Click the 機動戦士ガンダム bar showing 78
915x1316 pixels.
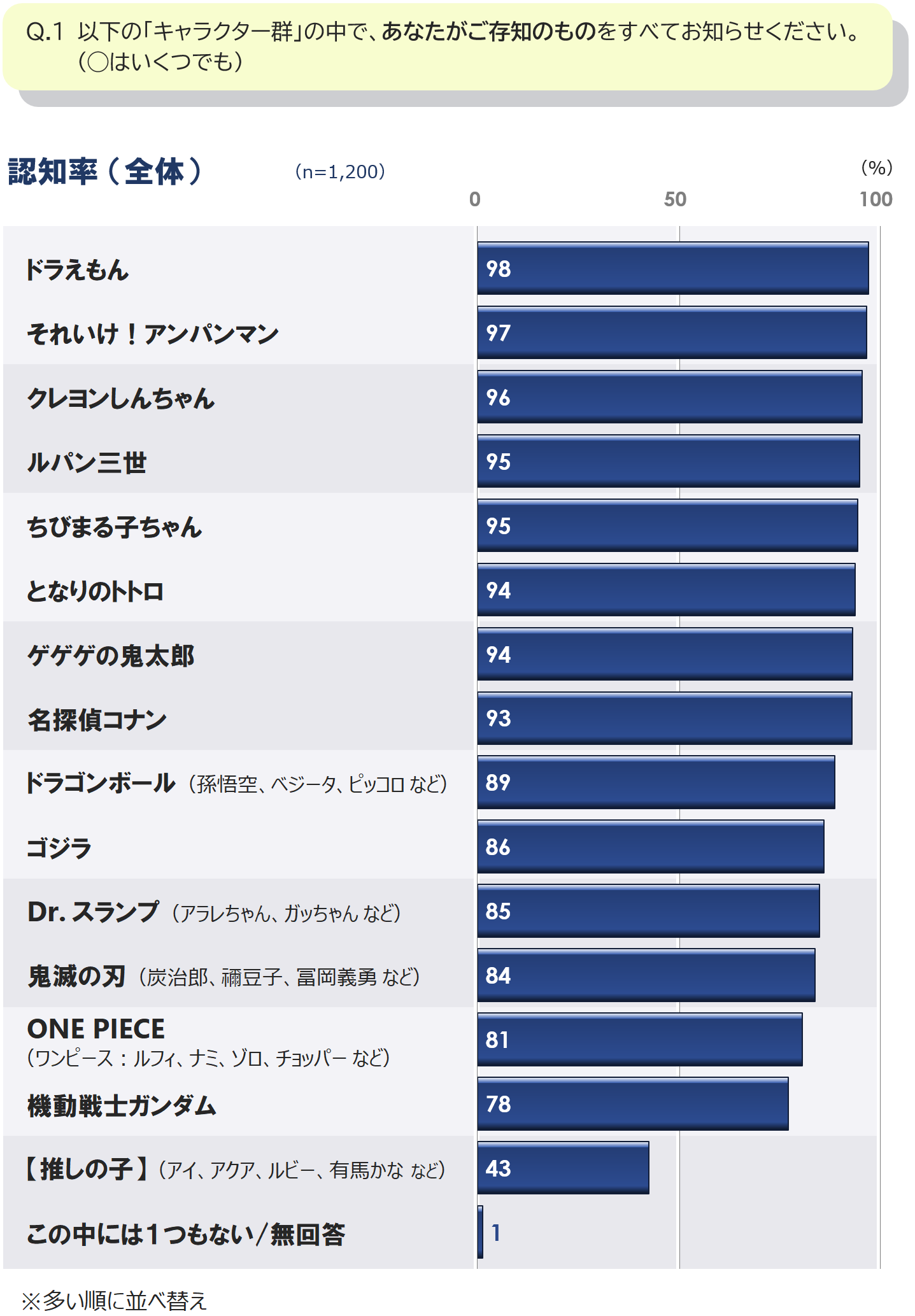[633, 1103]
